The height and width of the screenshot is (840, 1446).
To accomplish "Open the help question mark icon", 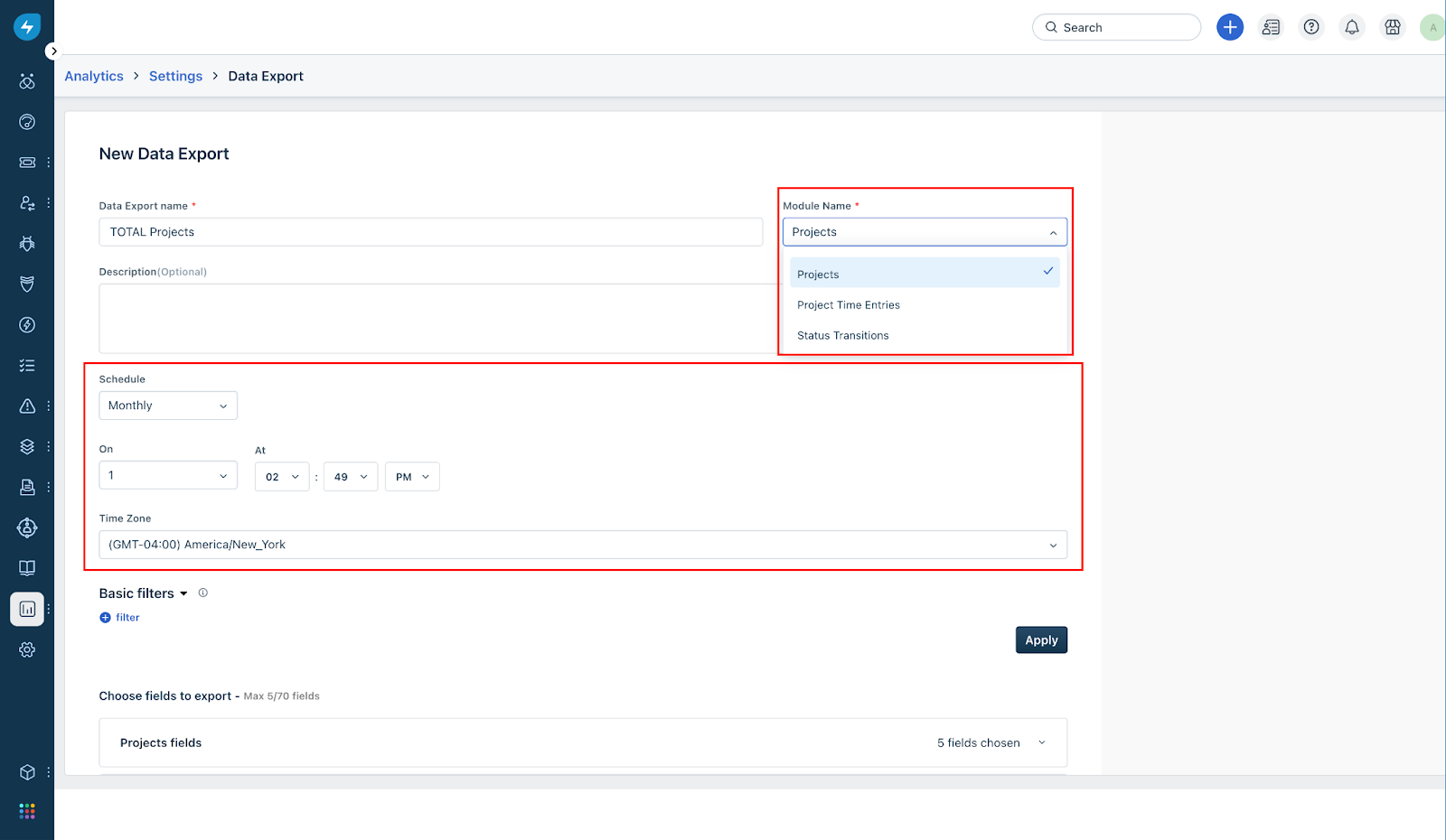I will pos(1311,27).
